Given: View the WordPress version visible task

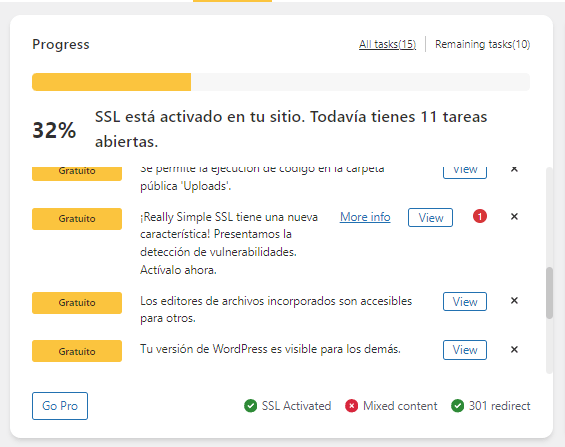Looking at the screenshot, I should click(465, 350).
